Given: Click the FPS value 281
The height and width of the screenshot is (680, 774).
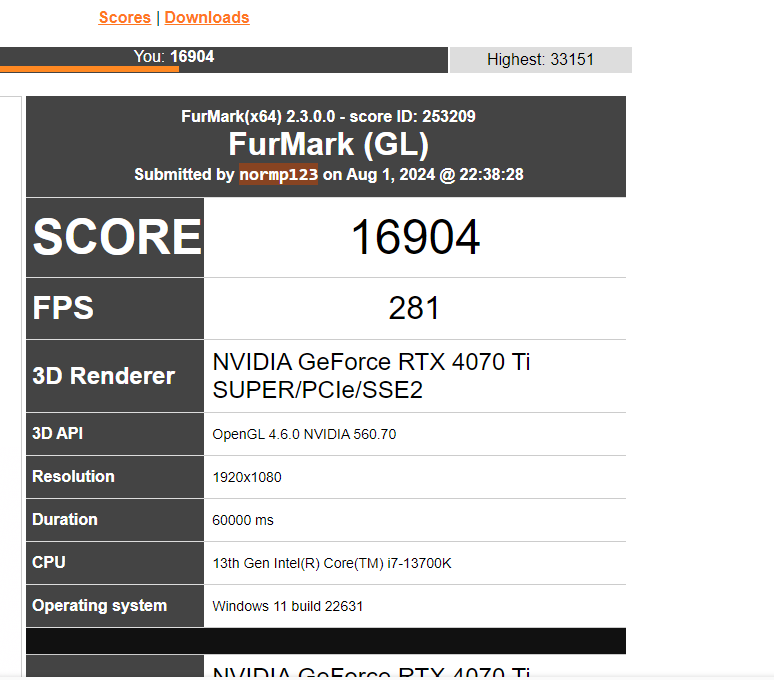Looking at the screenshot, I should (414, 308).
